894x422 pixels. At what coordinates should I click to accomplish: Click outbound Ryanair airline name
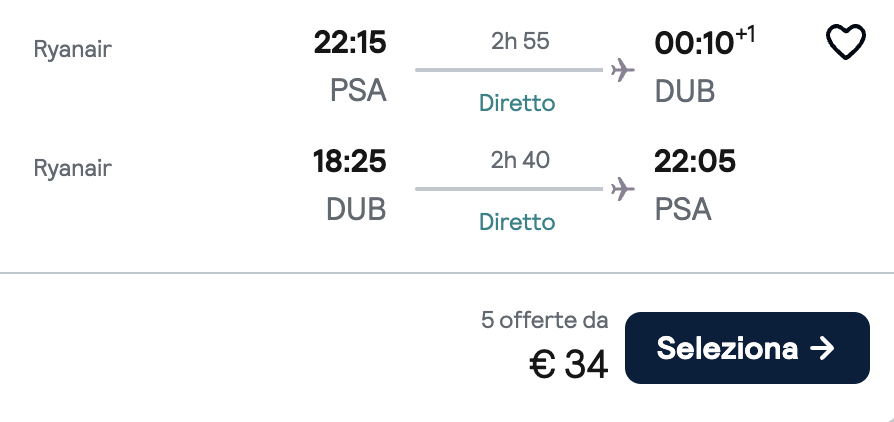(72, 49)
